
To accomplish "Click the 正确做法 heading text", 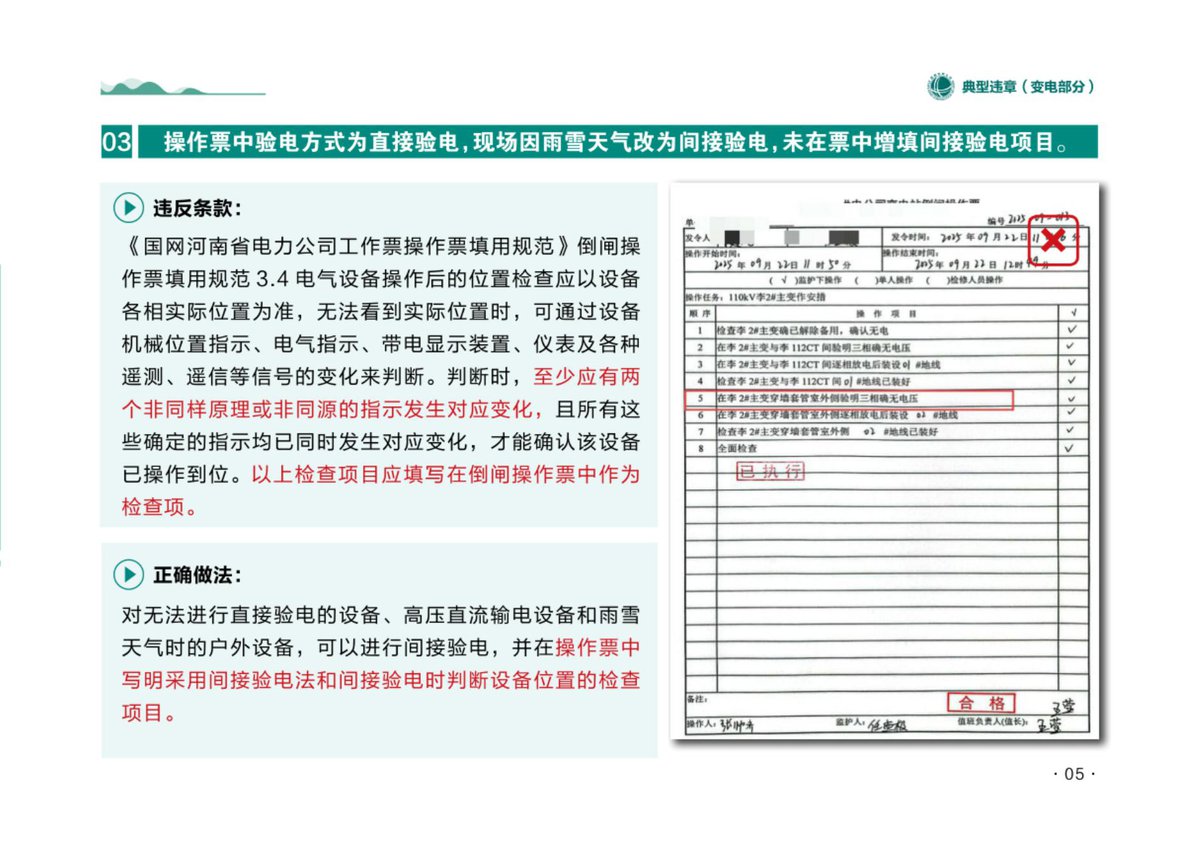I will 197,575.
